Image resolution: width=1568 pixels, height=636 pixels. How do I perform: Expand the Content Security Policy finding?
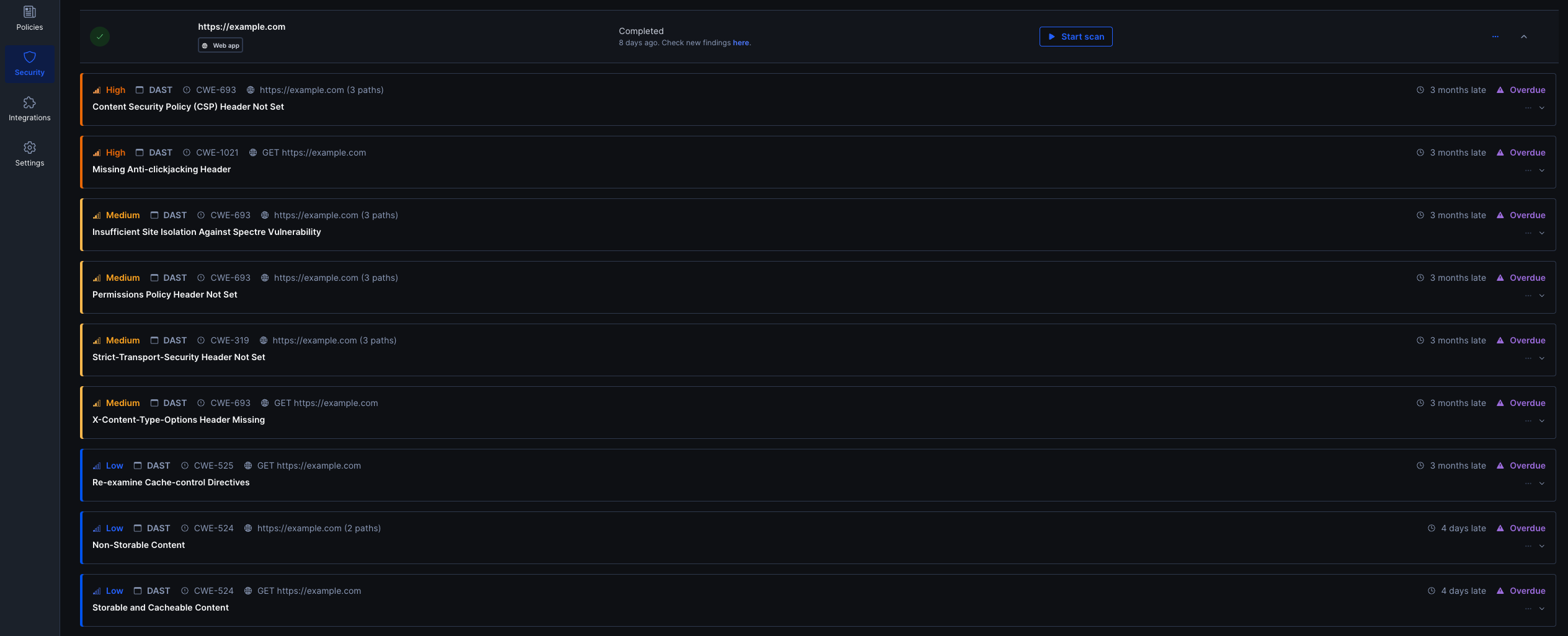pyautogui.click(x=1541, y=108)
